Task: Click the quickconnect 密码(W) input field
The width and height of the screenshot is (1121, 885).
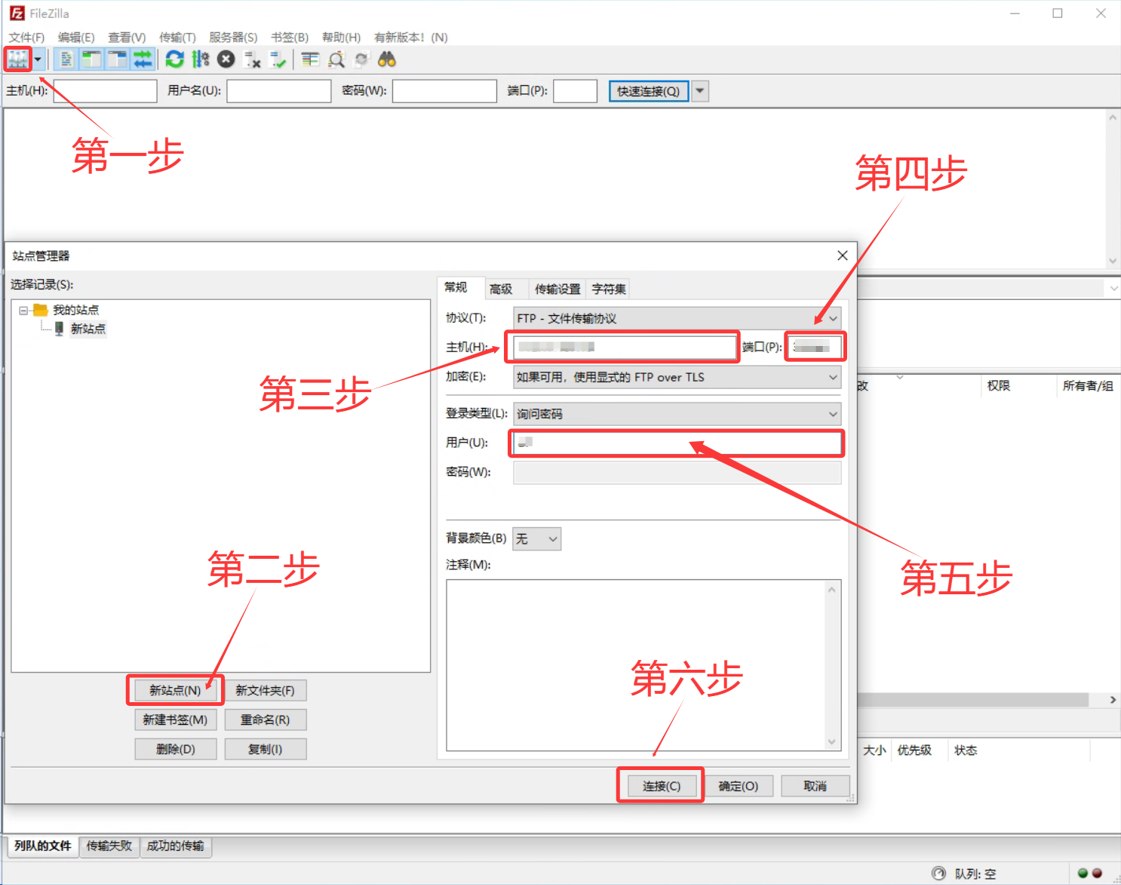Action: 444,91
